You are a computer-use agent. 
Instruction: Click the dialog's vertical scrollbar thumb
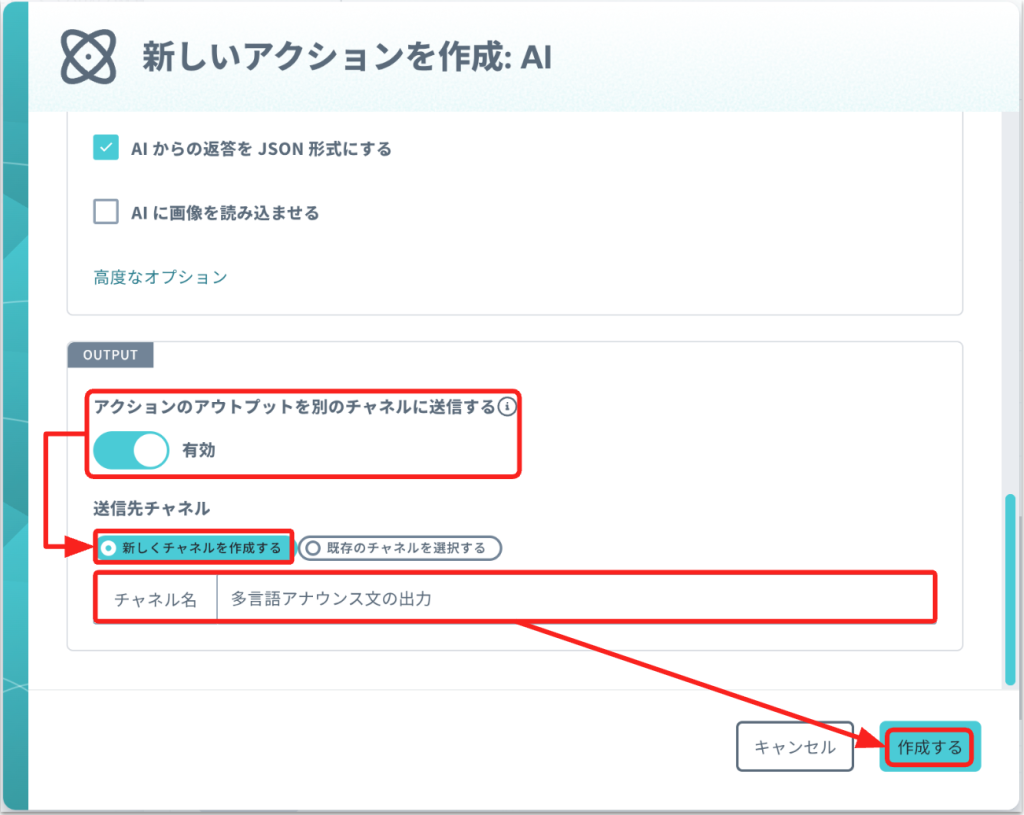tap(1009, 588)
